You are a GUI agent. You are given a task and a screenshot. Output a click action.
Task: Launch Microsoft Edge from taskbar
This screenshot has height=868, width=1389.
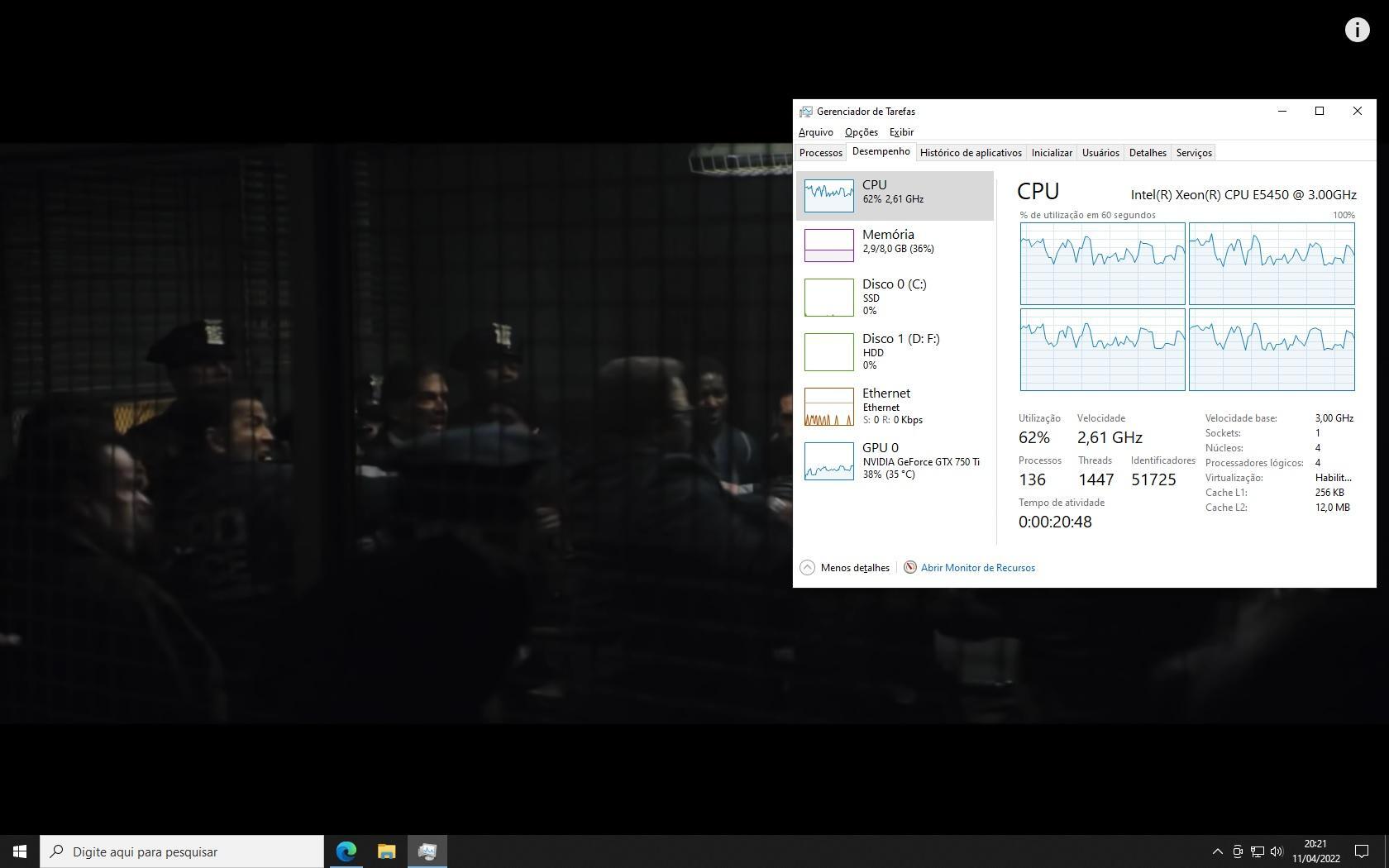point(346,851)
